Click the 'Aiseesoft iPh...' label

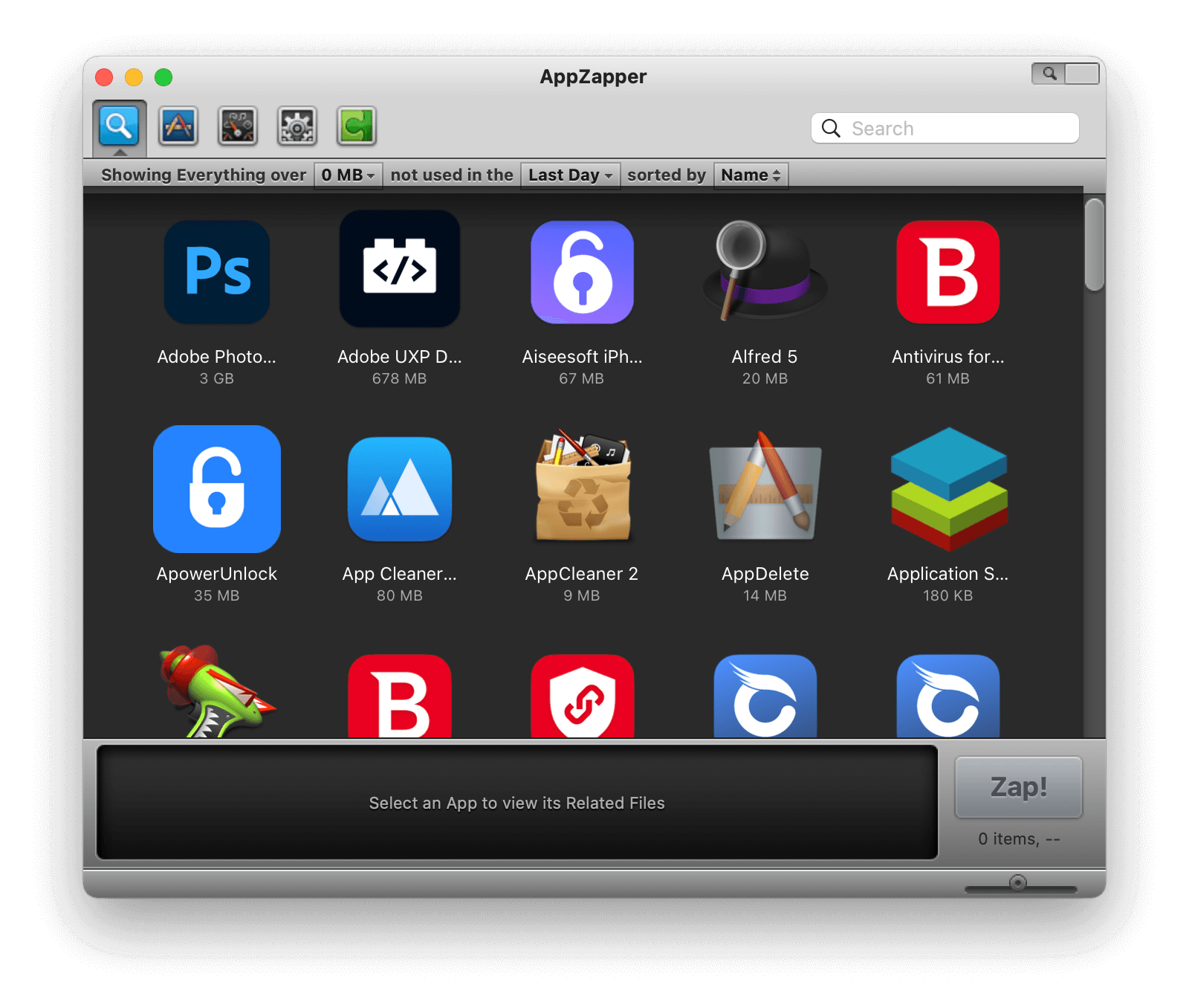(583, 357)
